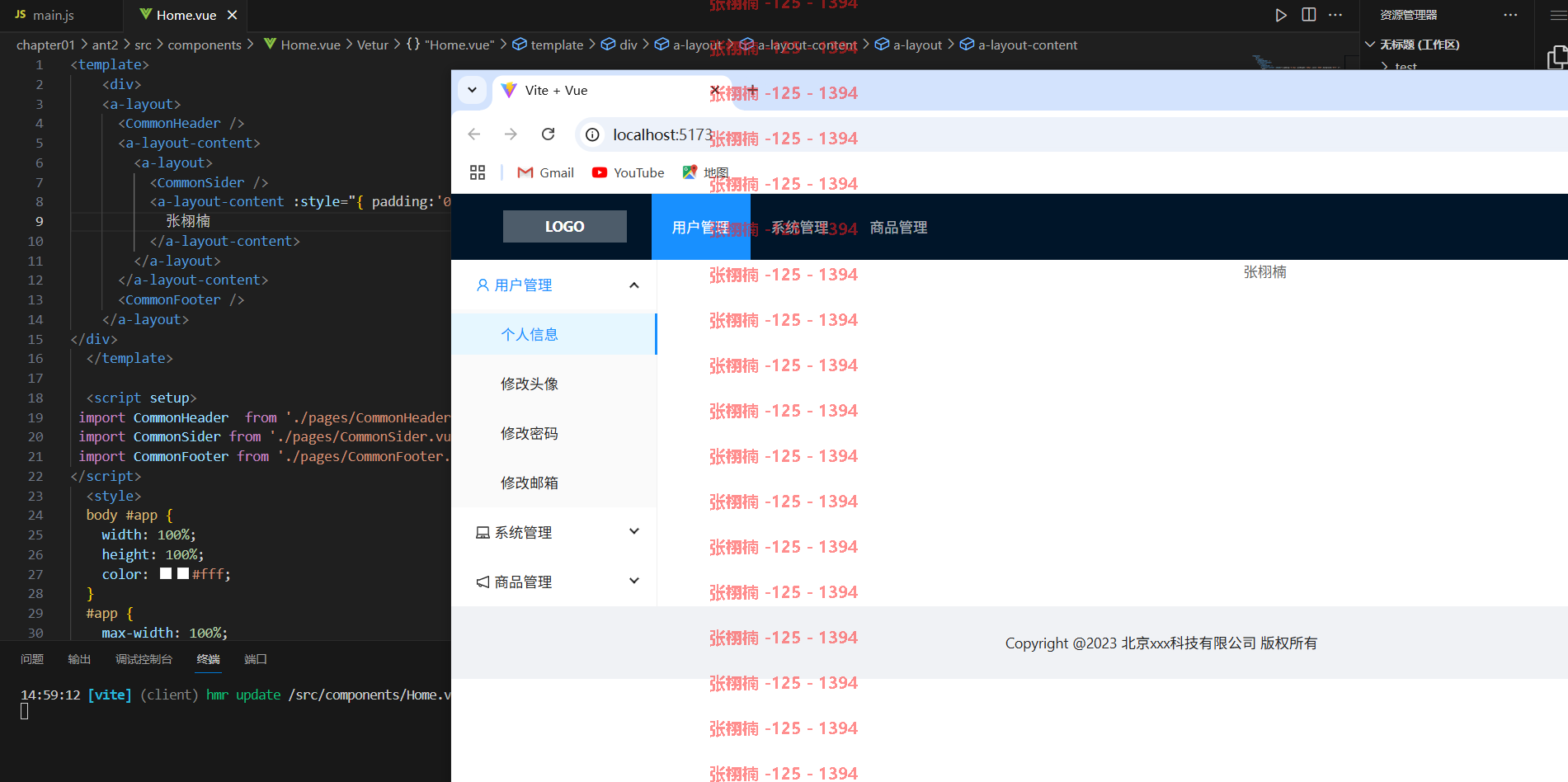The image size is (1568, 782).
Task: Click the Vetur breadcrumb
Action: click(372, 45)
